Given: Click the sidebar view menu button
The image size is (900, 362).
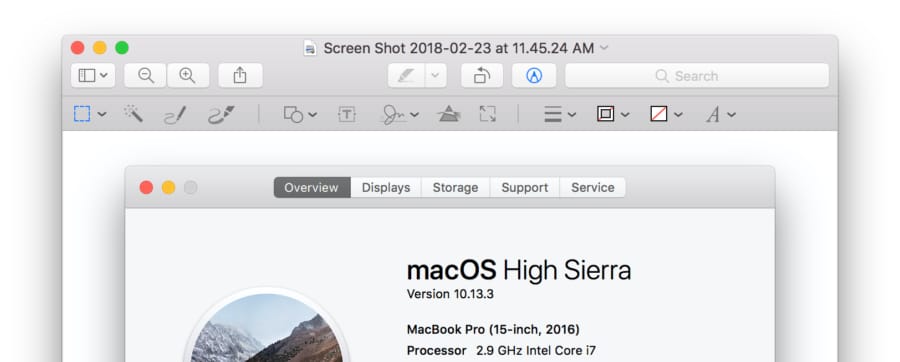Looking at the screenshot, I should [93, 76].
